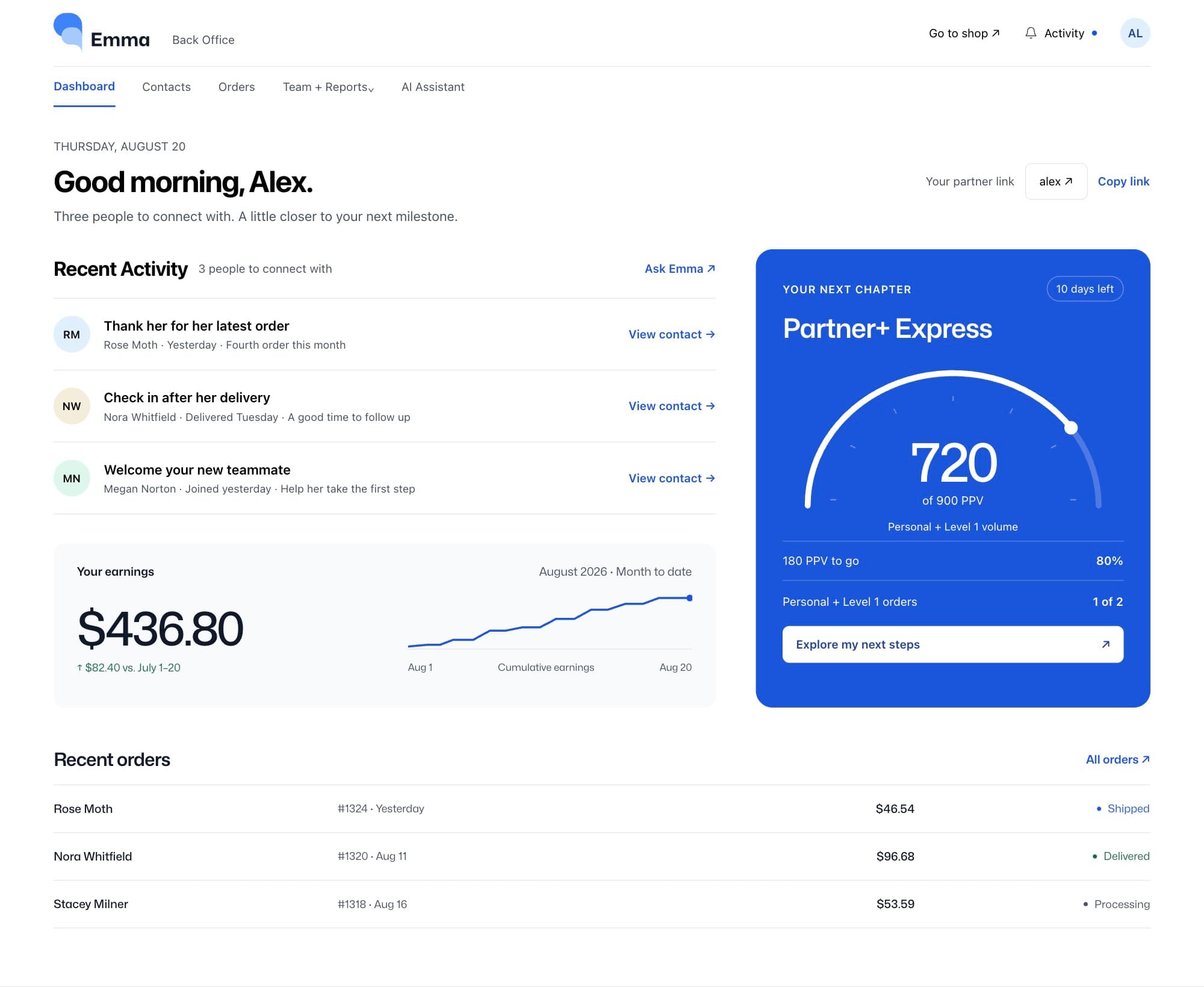Screen dimensions: 1204x987
Task: Click the MN avatar for Megan Norton
Action: (72, 478)
